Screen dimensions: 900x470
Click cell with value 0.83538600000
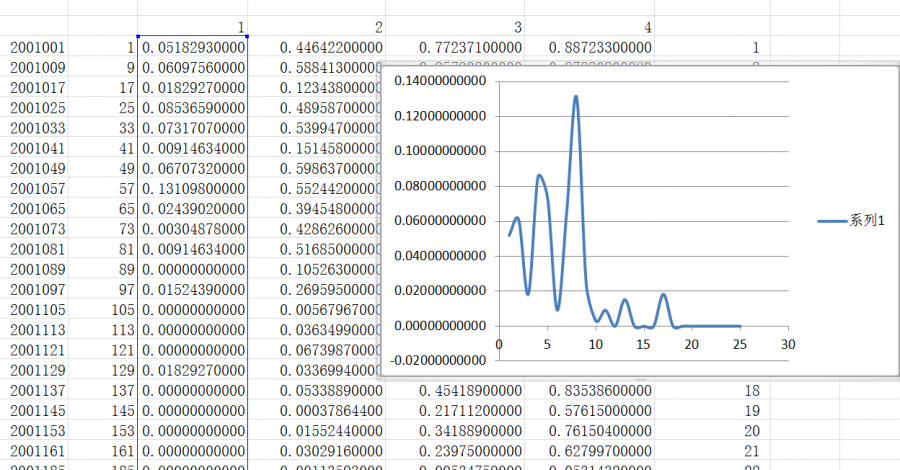pyautogui.click(x=589, y=390)
